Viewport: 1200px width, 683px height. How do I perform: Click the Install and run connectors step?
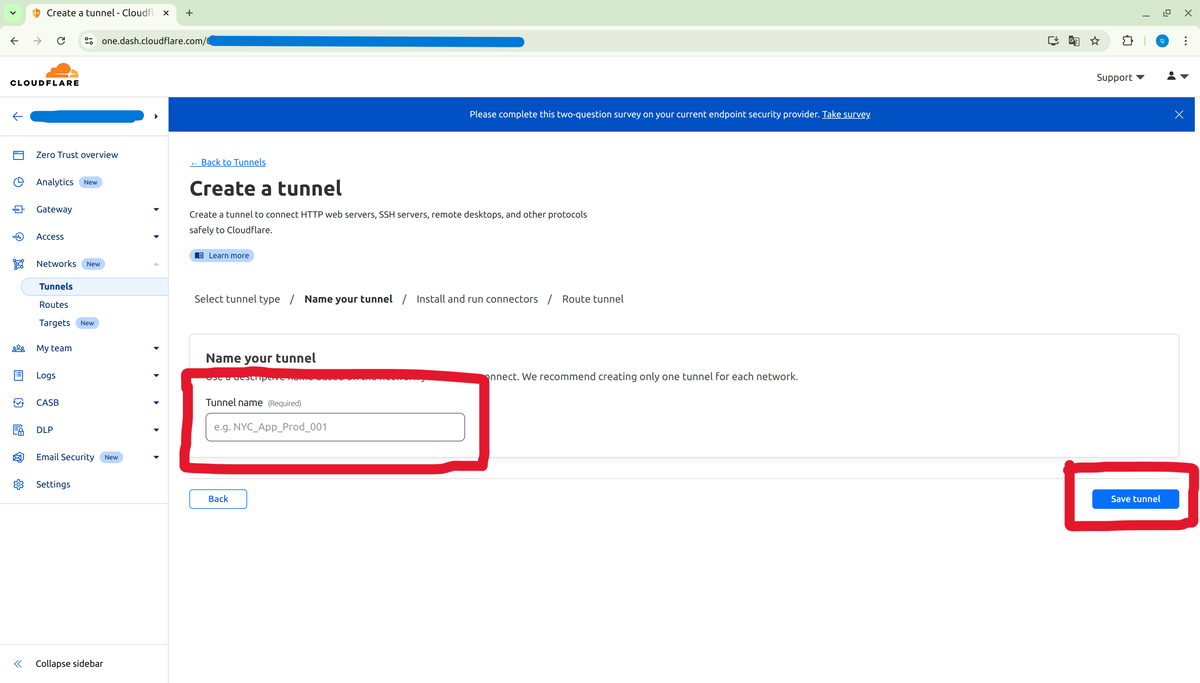tap(477, 299)
